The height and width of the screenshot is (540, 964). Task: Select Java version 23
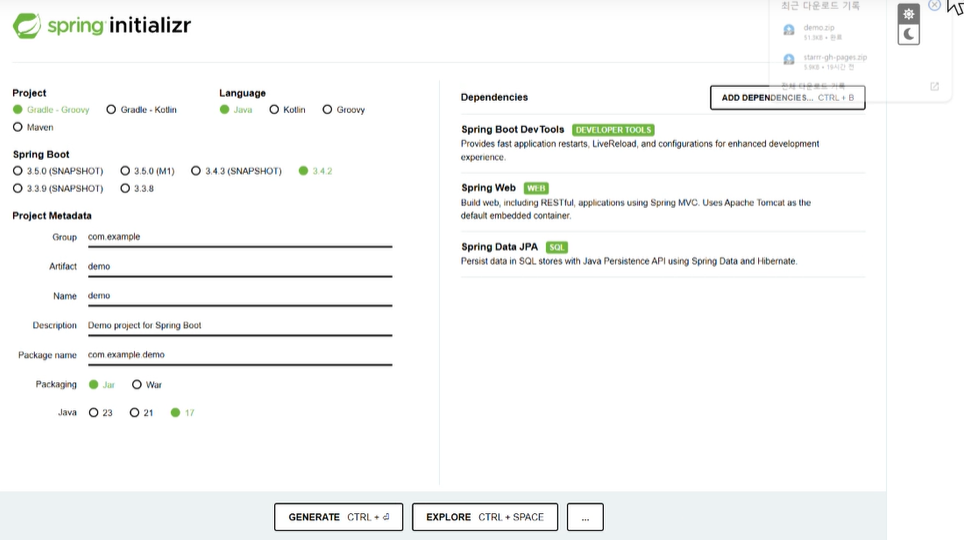click(x=101, y=413)
